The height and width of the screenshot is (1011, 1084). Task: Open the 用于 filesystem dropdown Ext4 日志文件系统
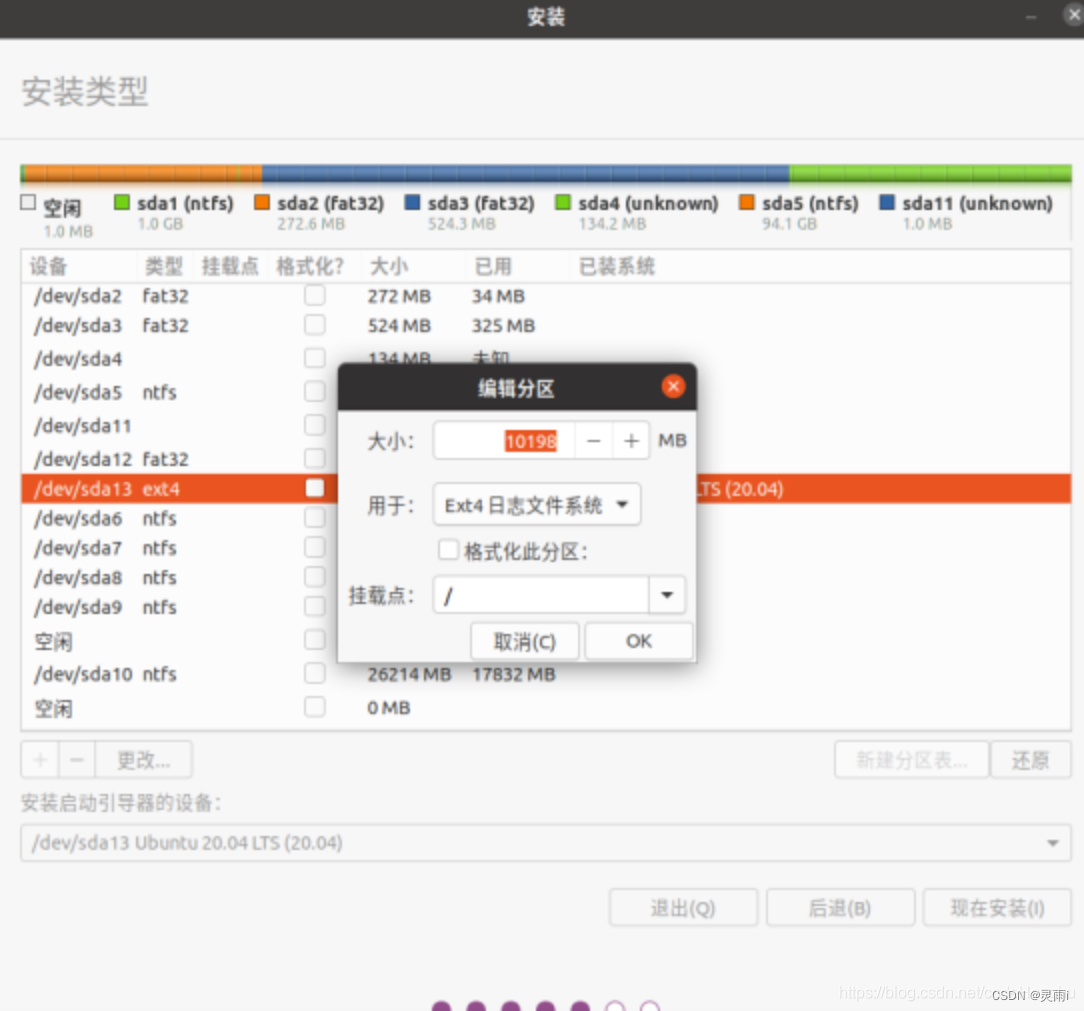tap(537, 505)
